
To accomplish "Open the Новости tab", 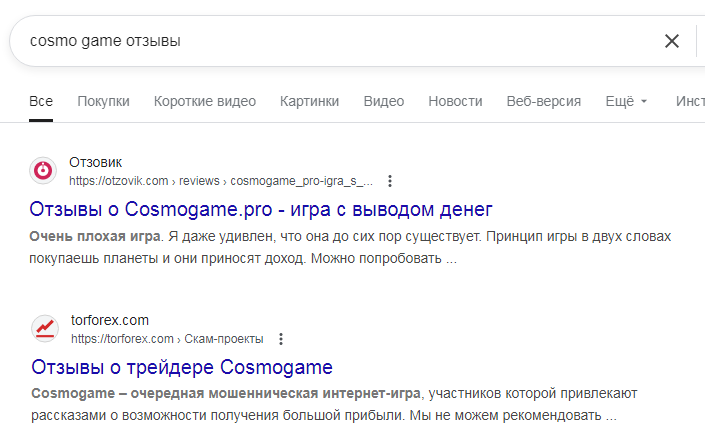I will [455, 101].
